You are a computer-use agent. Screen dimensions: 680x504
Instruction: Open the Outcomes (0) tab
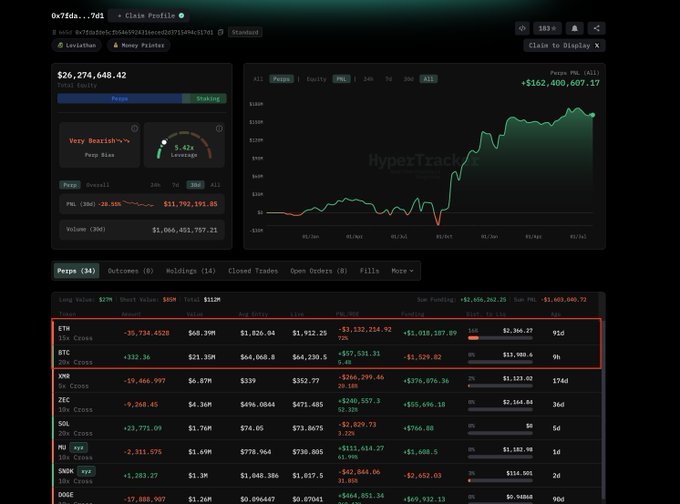(131, 271)
